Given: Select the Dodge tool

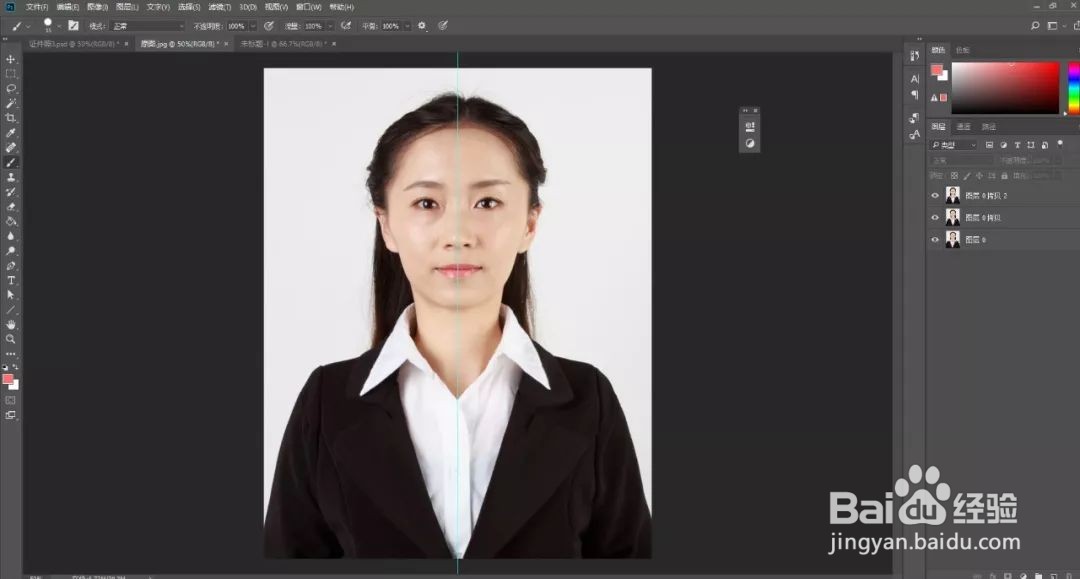Looking at the screenshot, I should [x=10, y=251].
